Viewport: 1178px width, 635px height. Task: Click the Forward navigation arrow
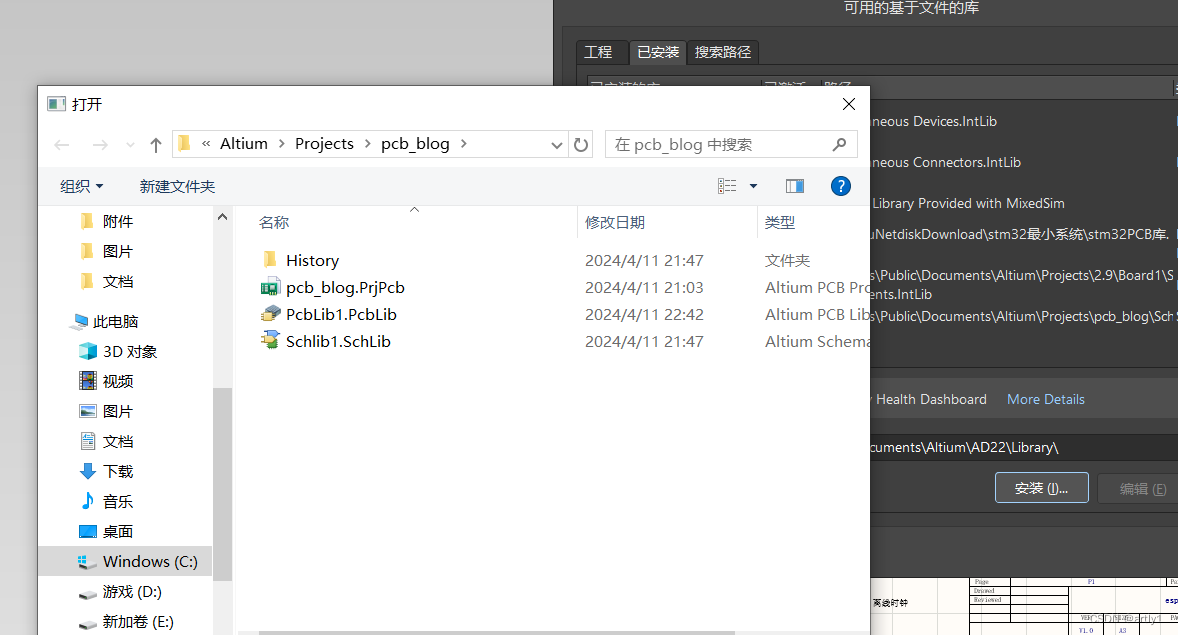99,145
